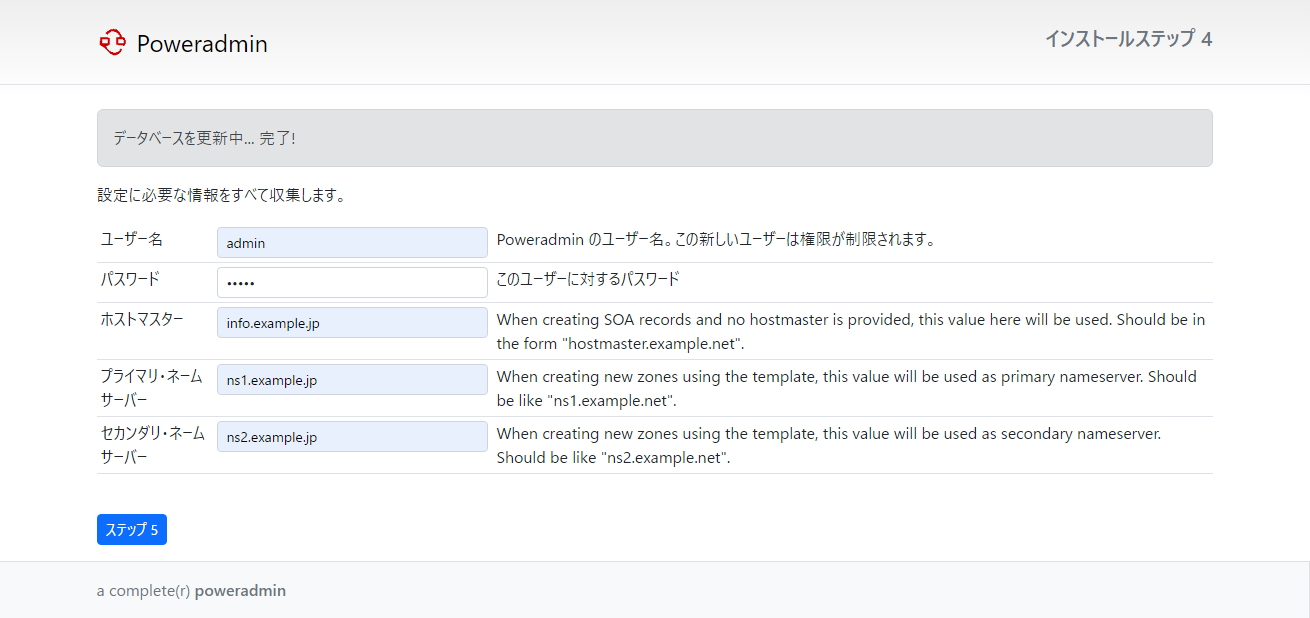Viewport: 1310px width, 618px height.
Task: Click the パスワード field label
Action: (x=130, y=279)
